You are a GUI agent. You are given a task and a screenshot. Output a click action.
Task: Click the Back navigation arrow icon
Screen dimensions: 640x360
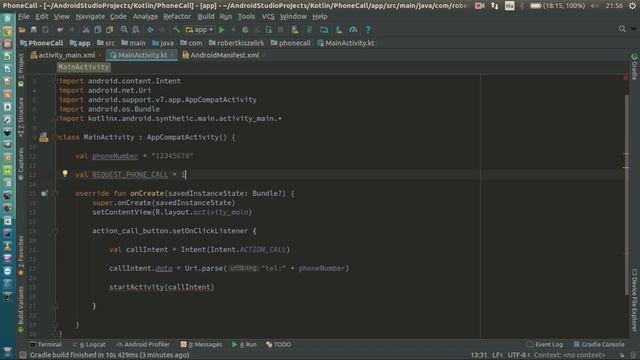[x=150, y=30]
